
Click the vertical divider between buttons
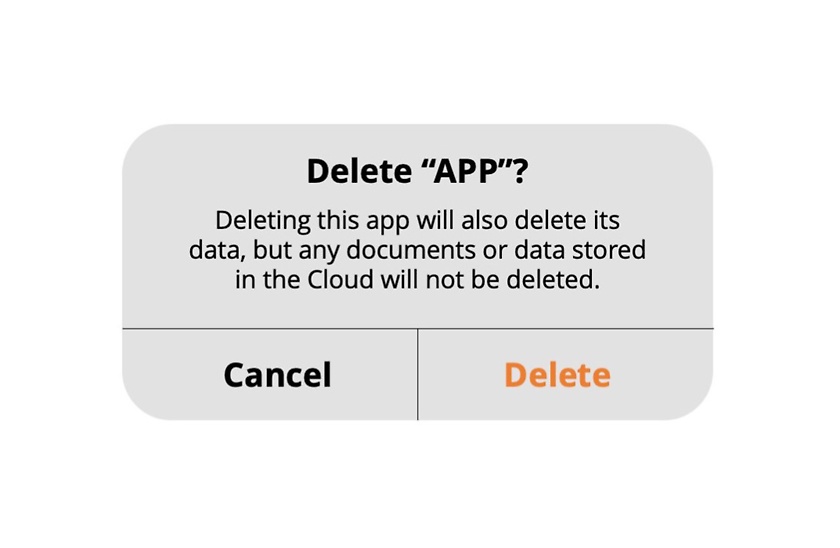tap(417, 374)
